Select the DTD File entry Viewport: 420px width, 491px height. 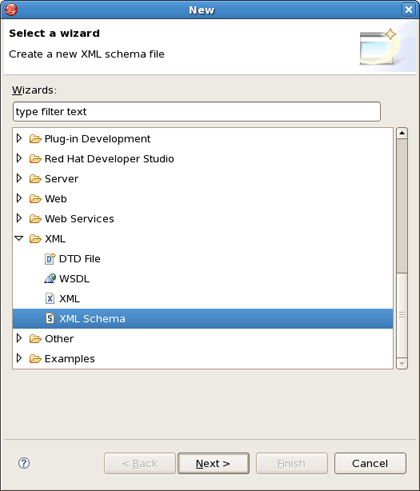[80, 259]
